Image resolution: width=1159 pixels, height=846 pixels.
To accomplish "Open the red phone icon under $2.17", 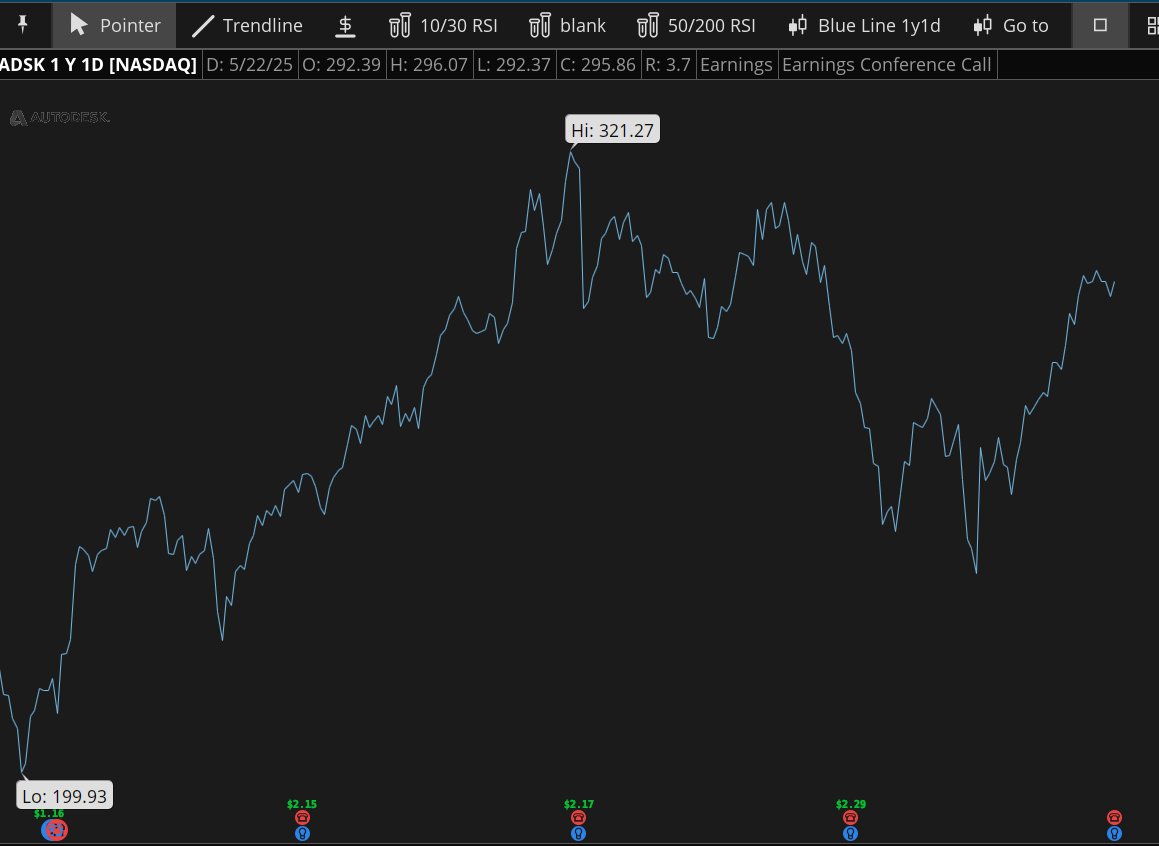I will pyautogui.click(x=579, y=817).
